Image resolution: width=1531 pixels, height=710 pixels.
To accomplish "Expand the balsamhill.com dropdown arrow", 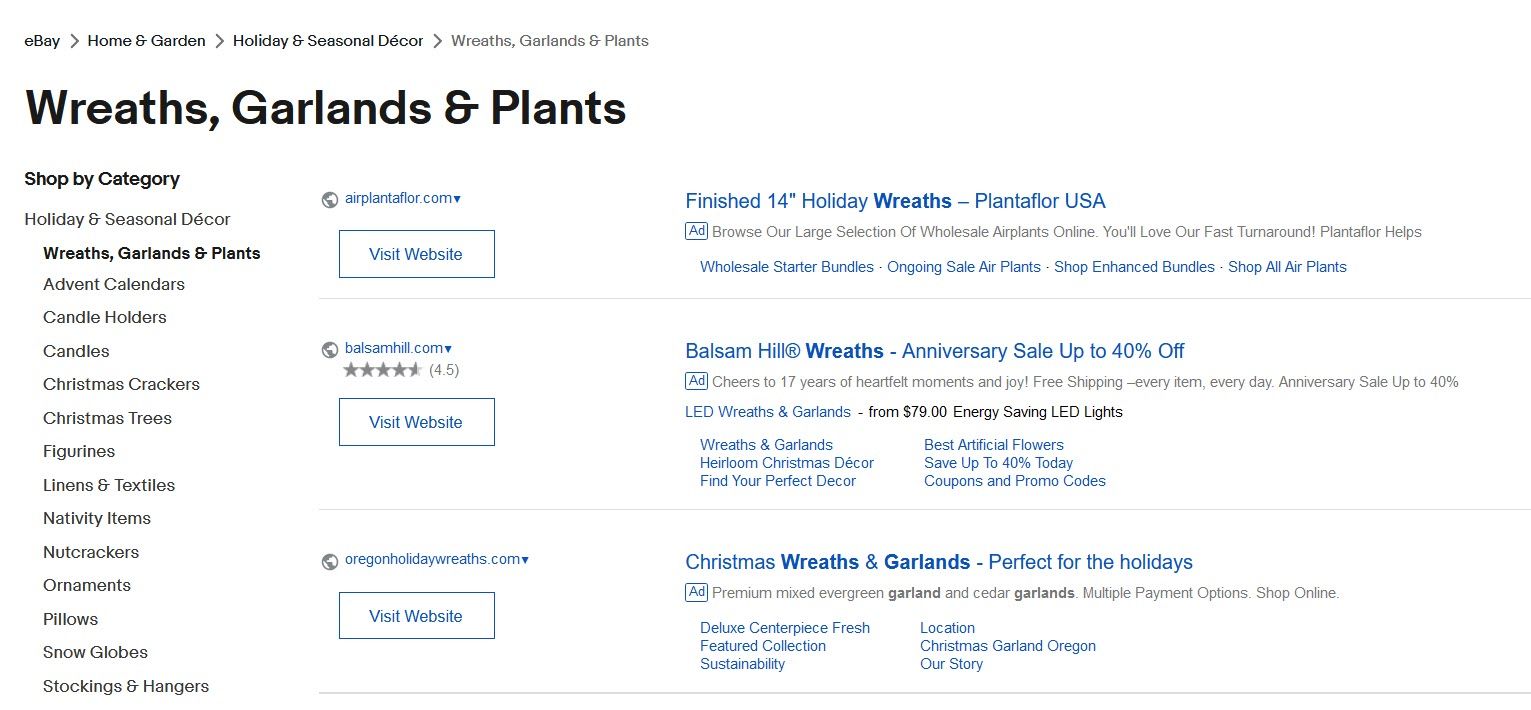I will click(x=448, y=349).
